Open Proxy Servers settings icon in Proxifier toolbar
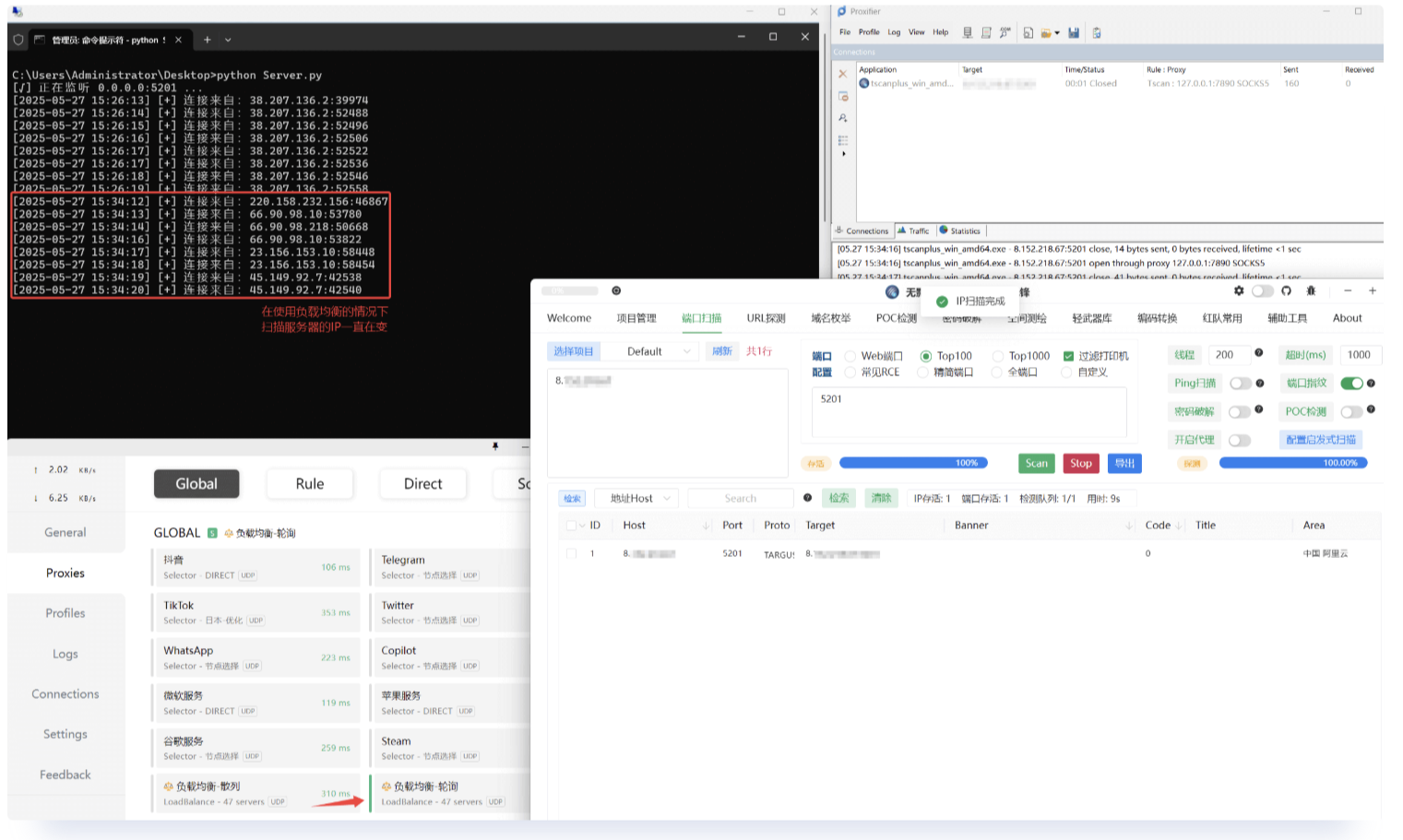This screenshot has height=840, width=1403. [968, 33]
